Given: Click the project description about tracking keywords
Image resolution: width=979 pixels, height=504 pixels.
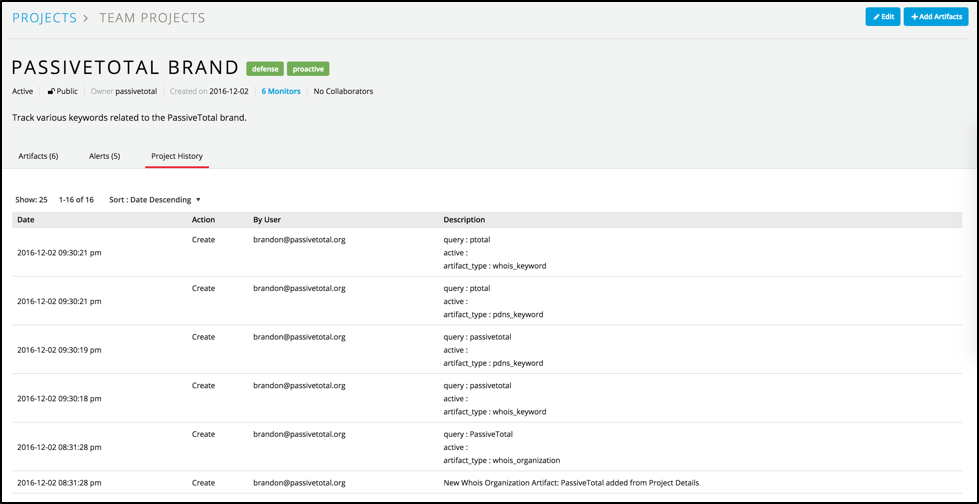Looking at the screenshot, I should 129,117.
